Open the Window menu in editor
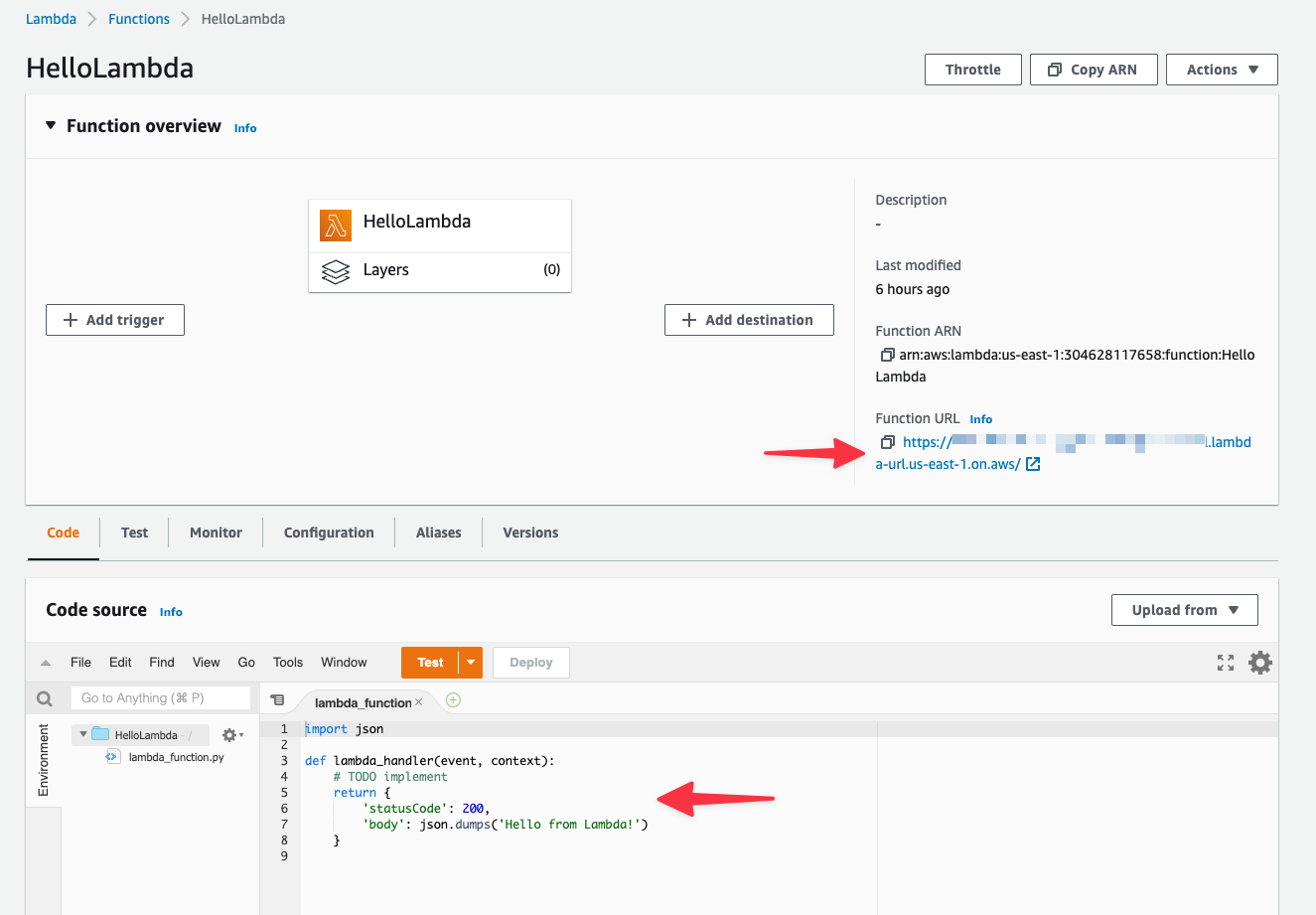Screen dimensions: 1316x915 point(344,663)
